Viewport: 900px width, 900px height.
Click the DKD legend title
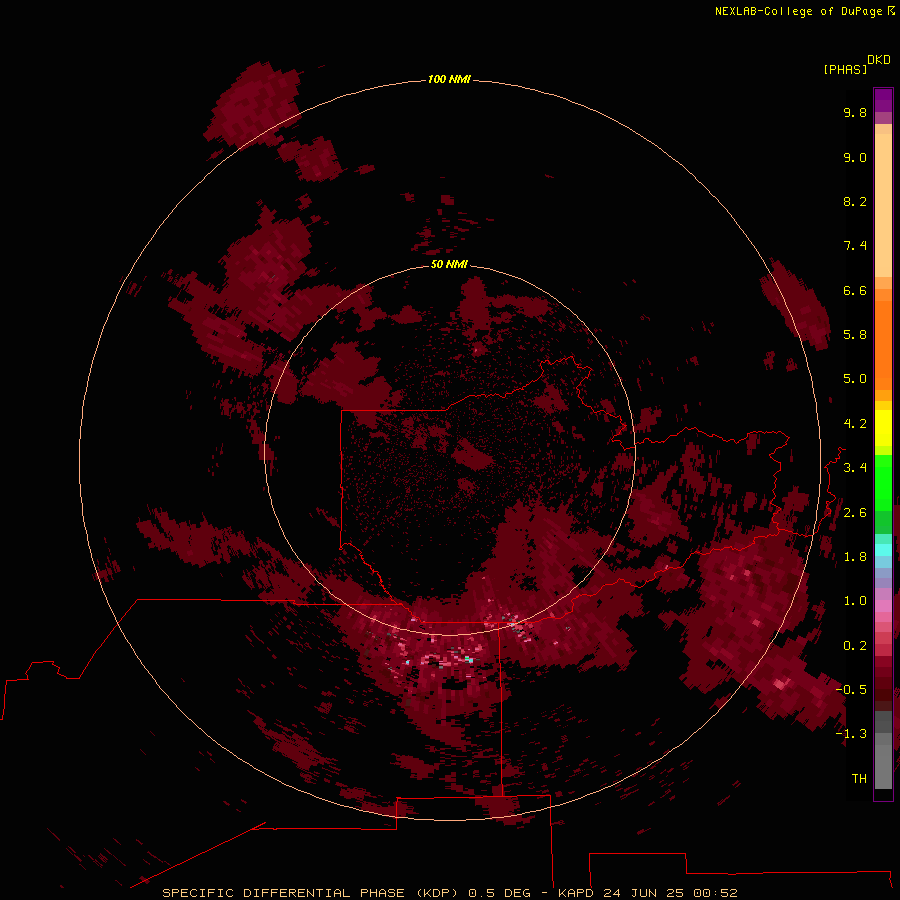point(879,60)
